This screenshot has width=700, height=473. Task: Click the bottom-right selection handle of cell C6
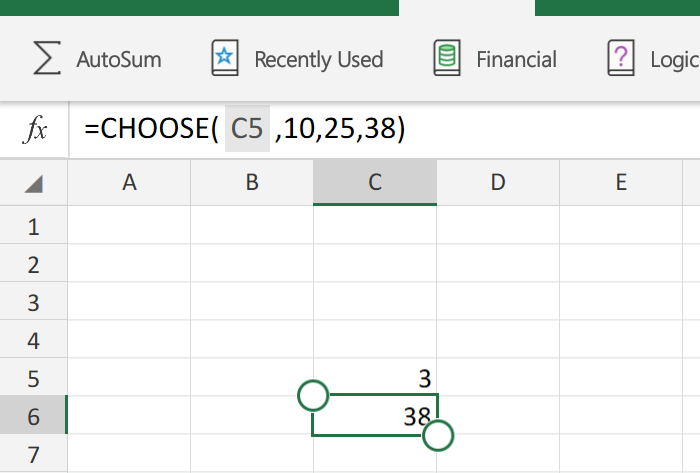(438, 436)
